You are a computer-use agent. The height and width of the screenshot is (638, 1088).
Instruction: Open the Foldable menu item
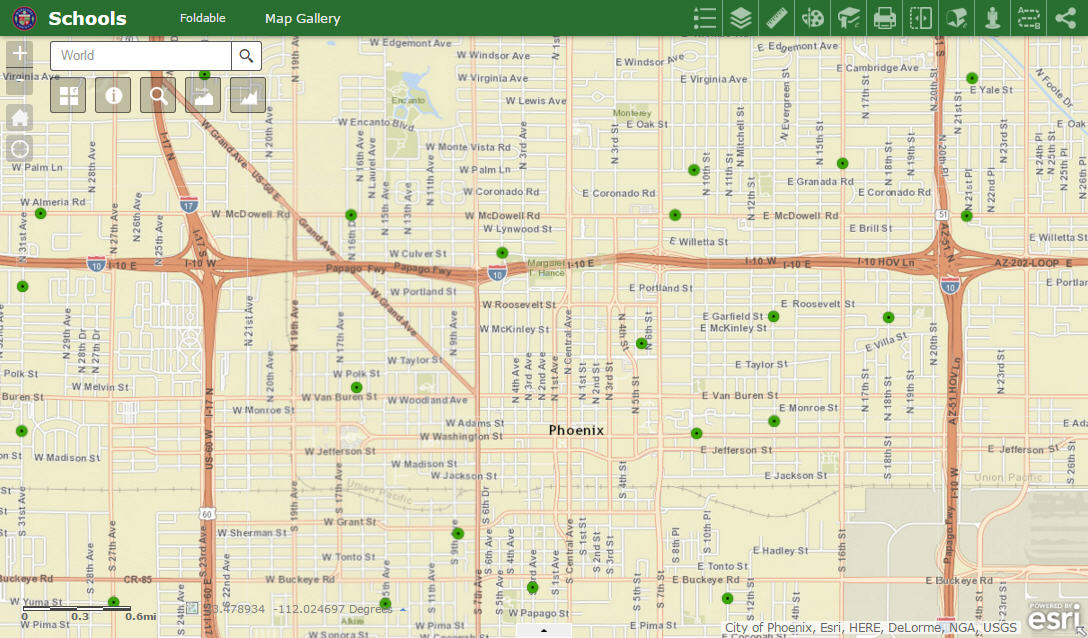[203, 18]
